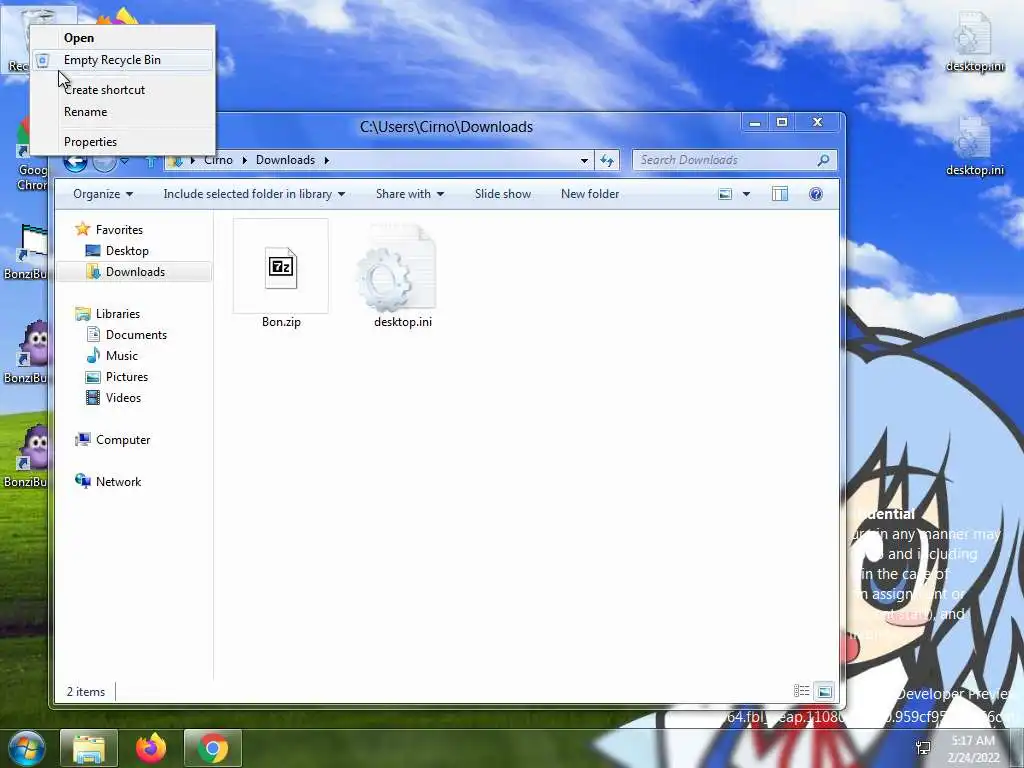Switch to large icons view in status bar
The image size is (1024, 768).
pos(824,691)
